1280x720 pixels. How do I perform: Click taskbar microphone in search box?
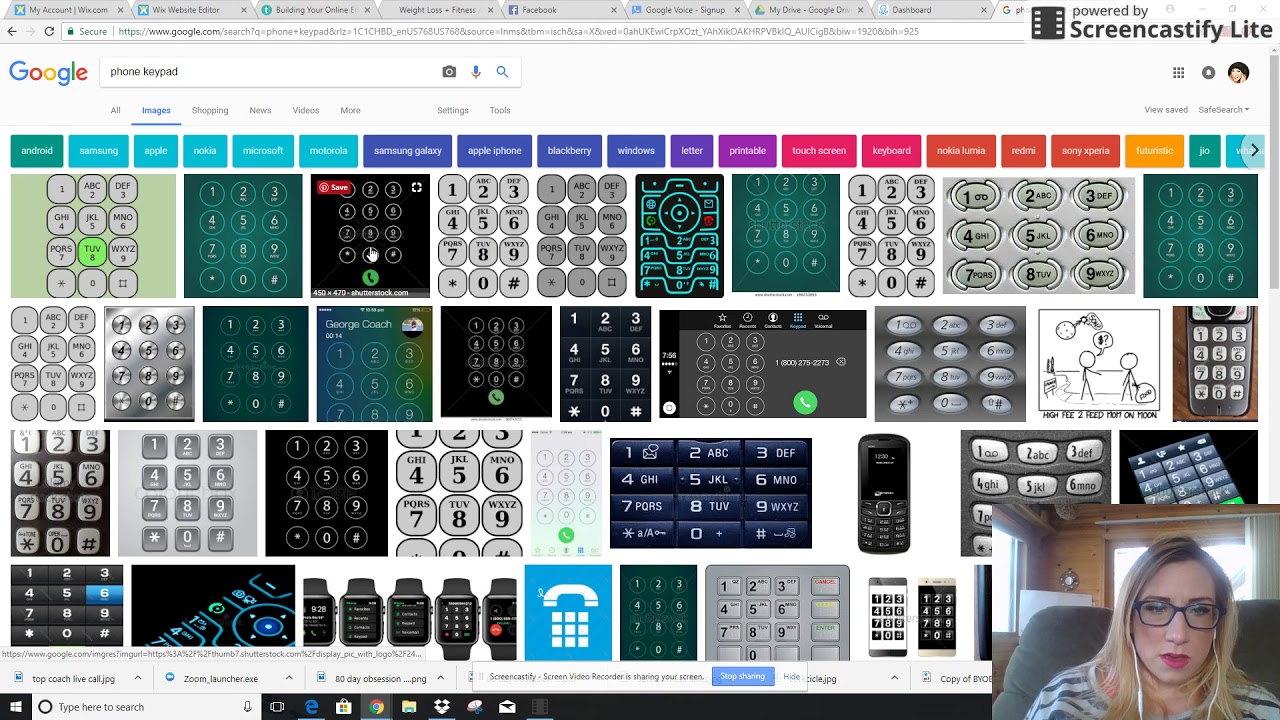pos(247,707)
